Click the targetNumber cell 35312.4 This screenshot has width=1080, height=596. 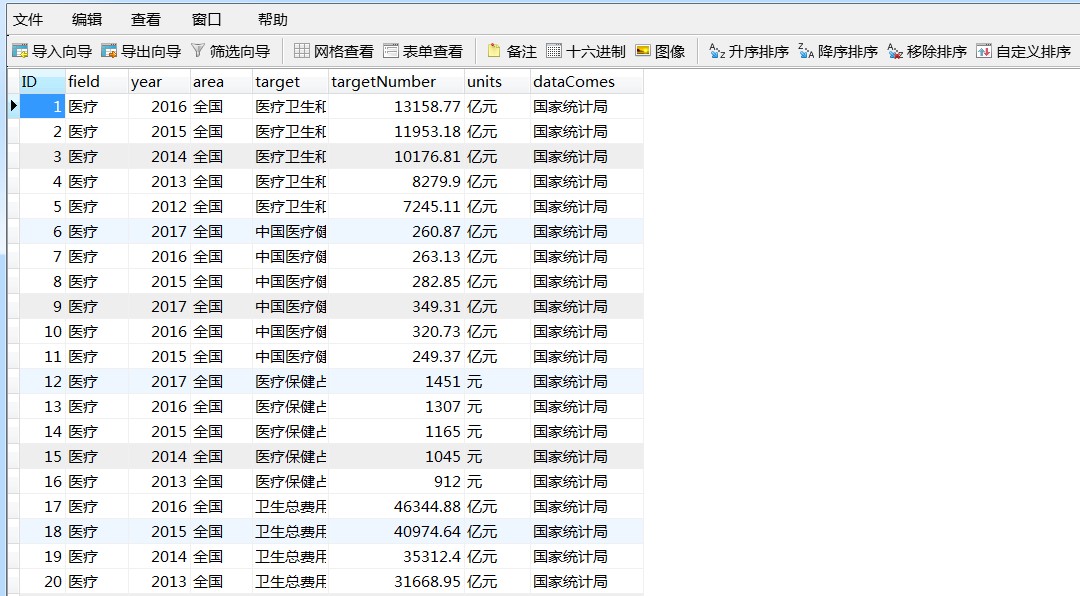point(397,556)
